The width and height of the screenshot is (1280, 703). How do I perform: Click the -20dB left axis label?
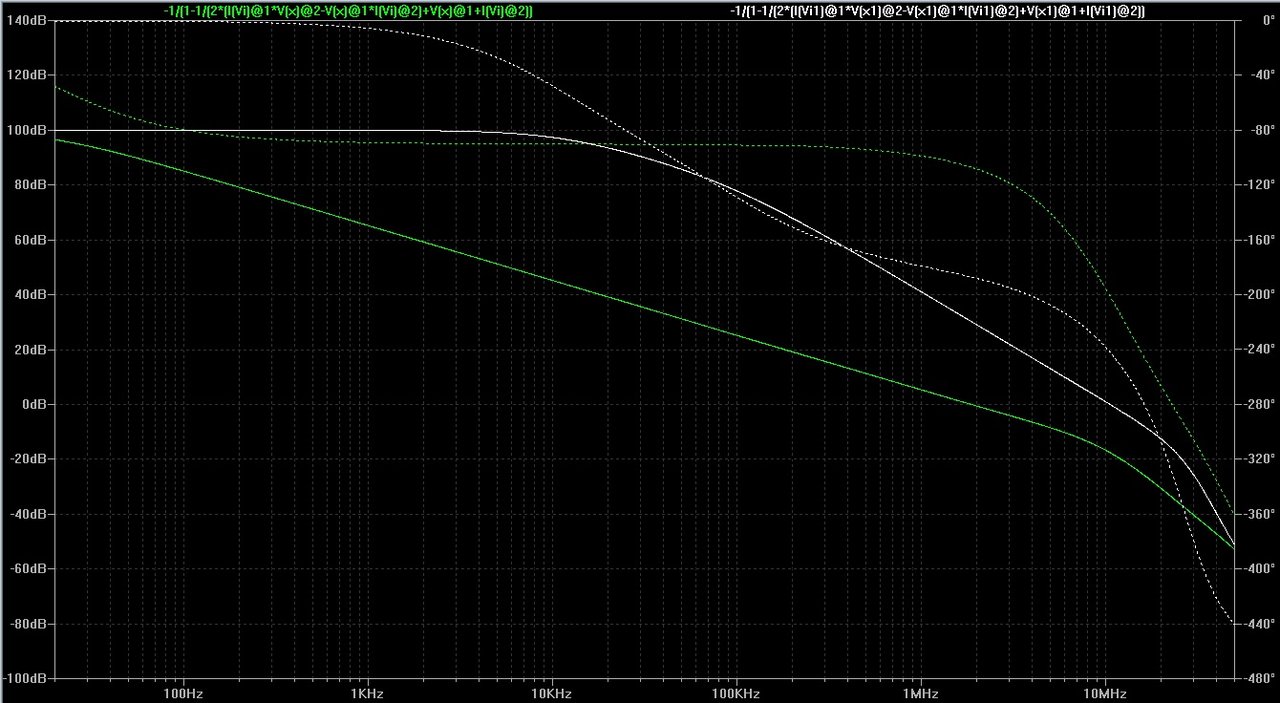click(28, 460)
